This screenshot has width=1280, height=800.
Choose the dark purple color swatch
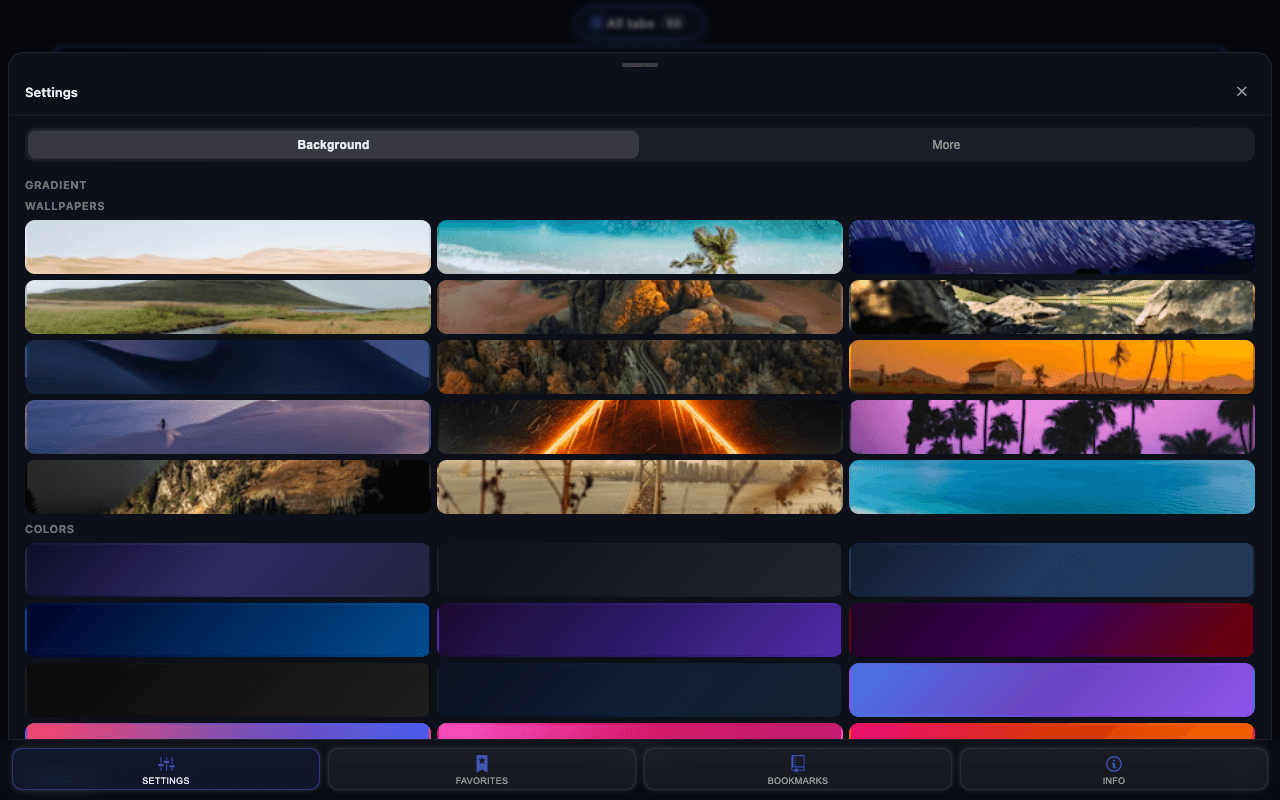click(x=228, y=570)
